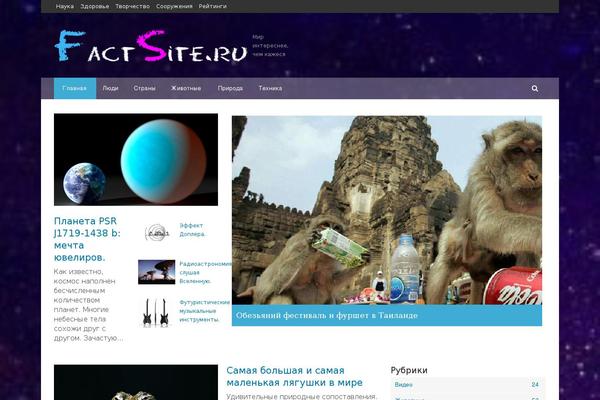
Task: Open the Творчество top menu item
Action: point(132,7)
